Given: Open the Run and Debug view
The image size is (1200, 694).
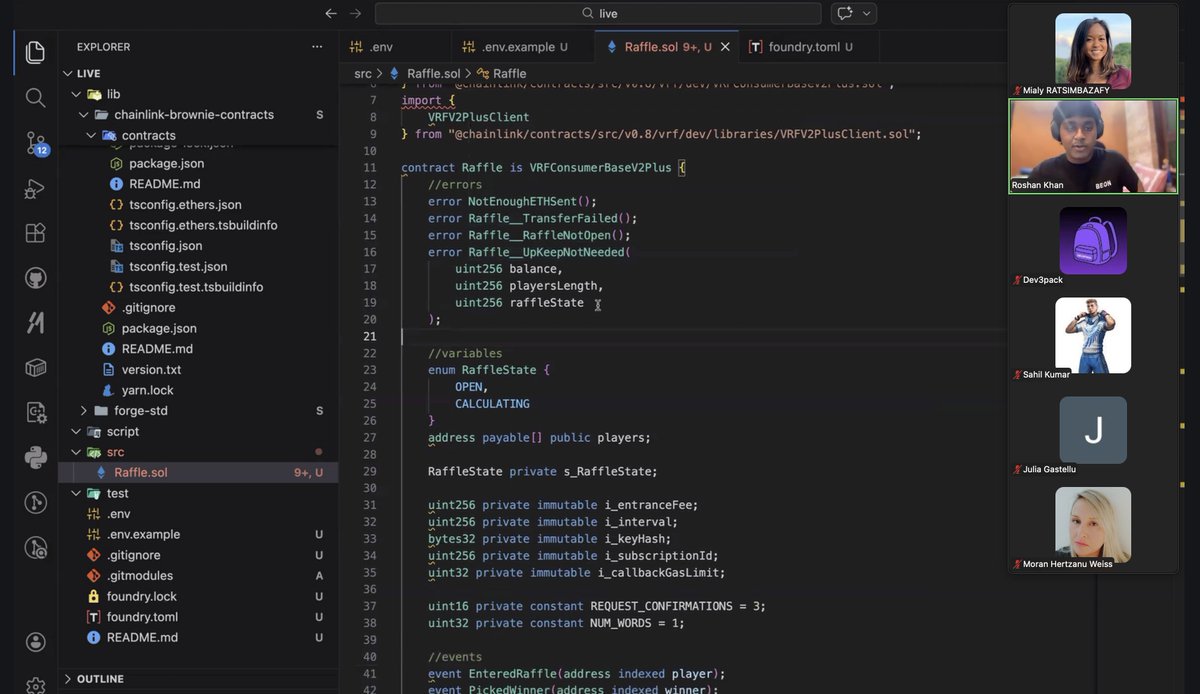Looking at the screenshot, I should coord(35,188).
